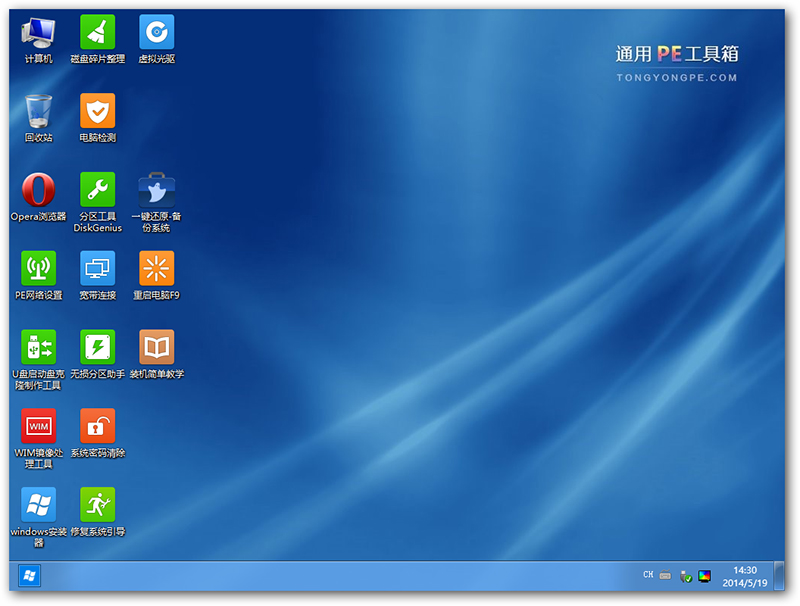Open U盘启动盘克隆制作工具

tap(38, 347)
